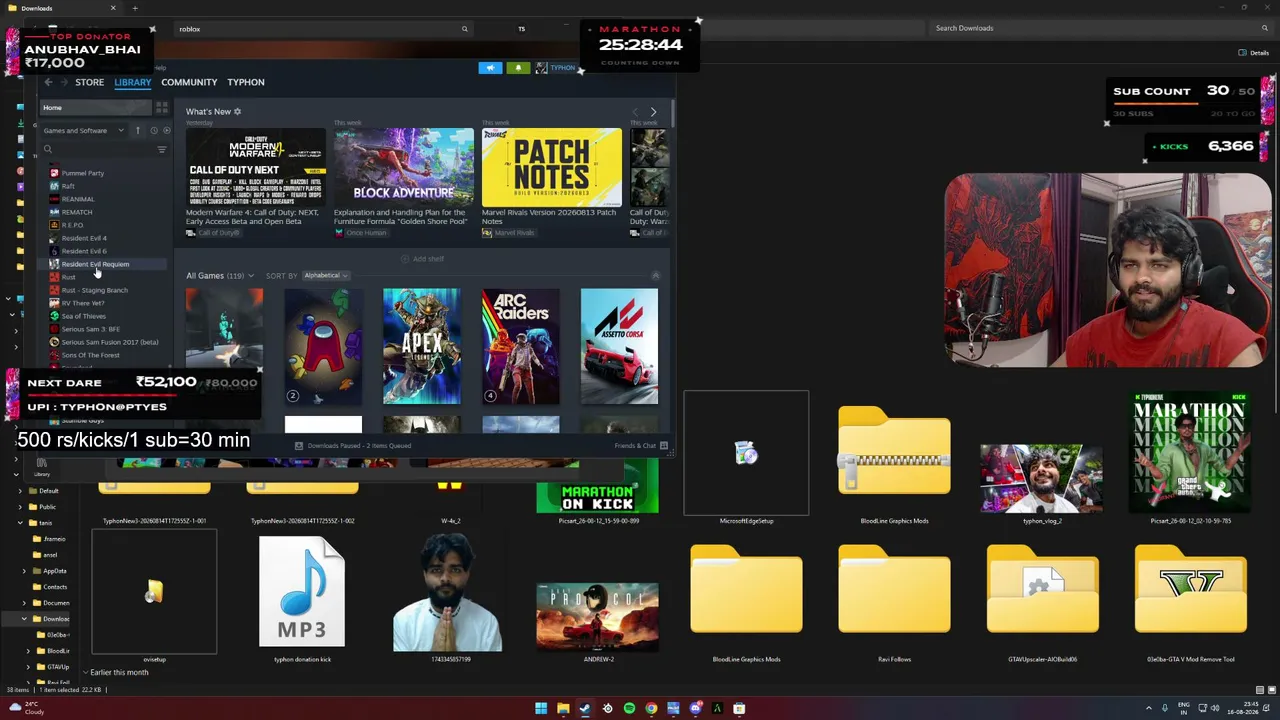
Task: Open Steam library advanced filter options
Action: (x=161, y=150)
